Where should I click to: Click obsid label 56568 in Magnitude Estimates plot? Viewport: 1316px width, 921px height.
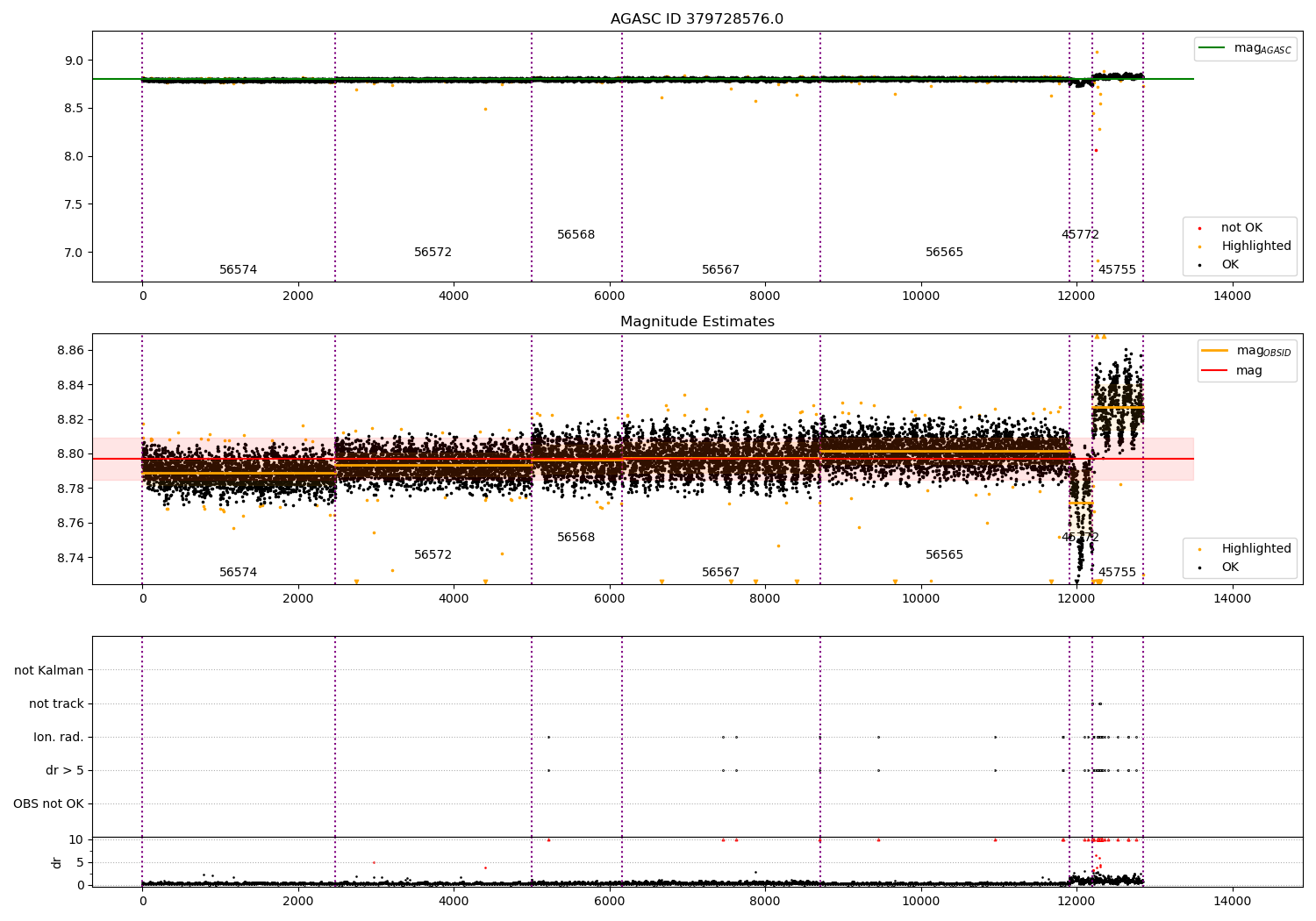(576, 537)
